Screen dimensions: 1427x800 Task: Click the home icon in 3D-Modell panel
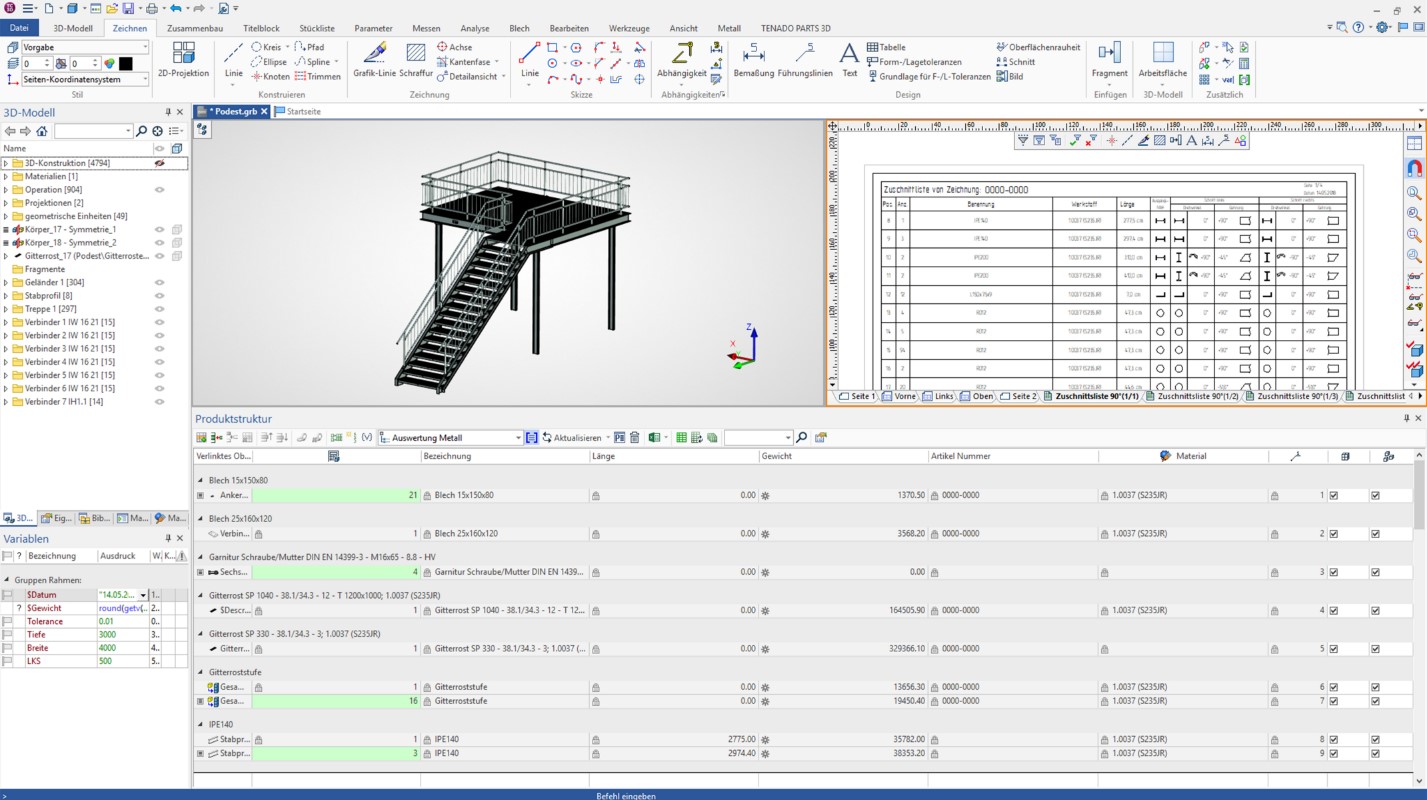point(41,131)
